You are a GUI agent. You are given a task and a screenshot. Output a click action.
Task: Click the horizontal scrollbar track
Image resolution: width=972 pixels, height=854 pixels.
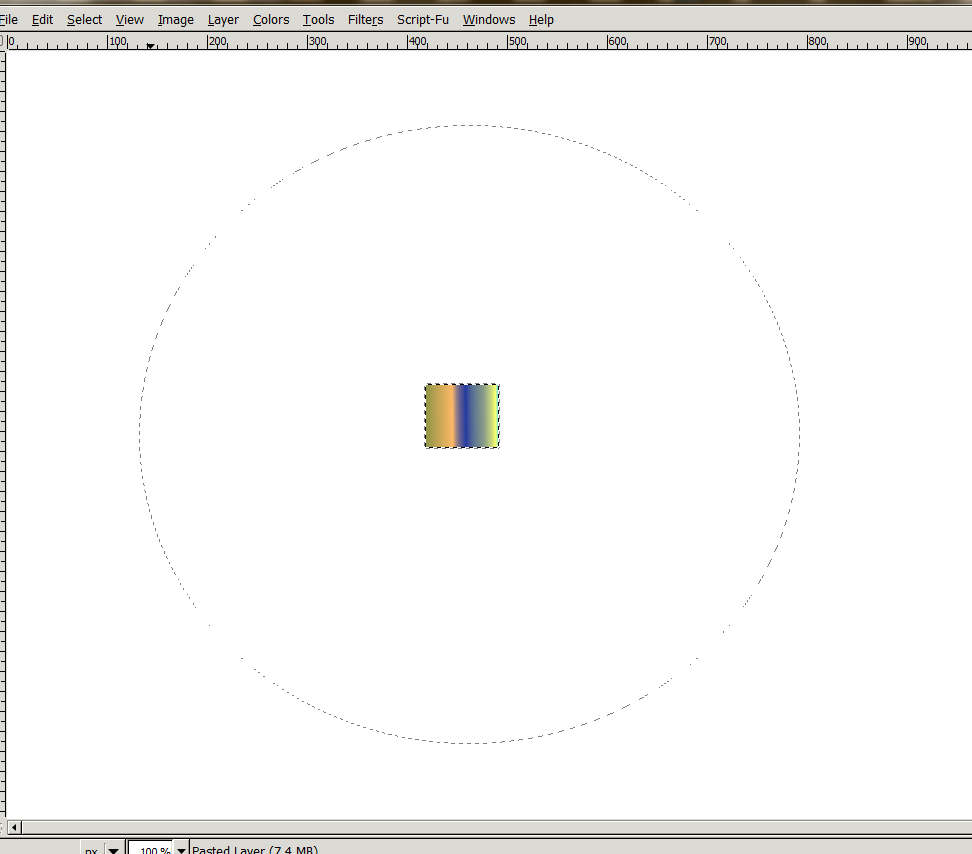tap(496, 827)
